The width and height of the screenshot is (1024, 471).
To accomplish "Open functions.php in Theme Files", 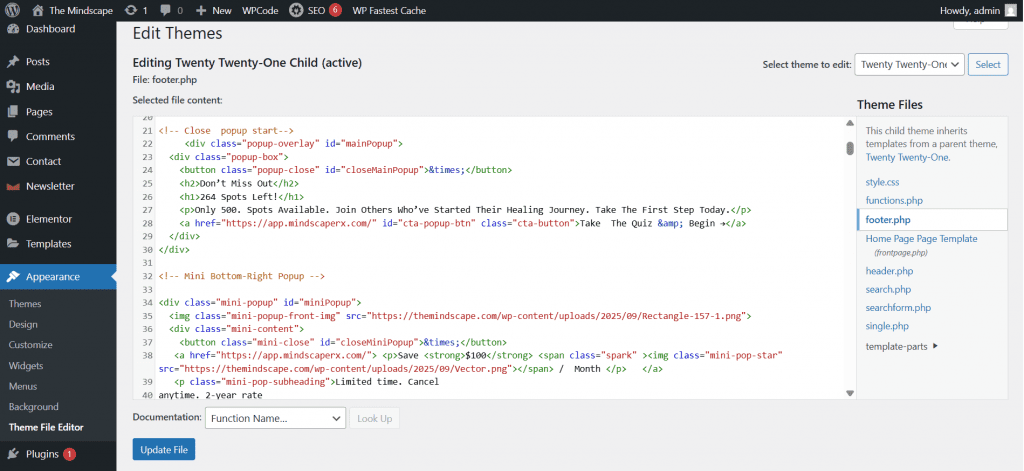I will pyautogui.click(x=894, y=200).
